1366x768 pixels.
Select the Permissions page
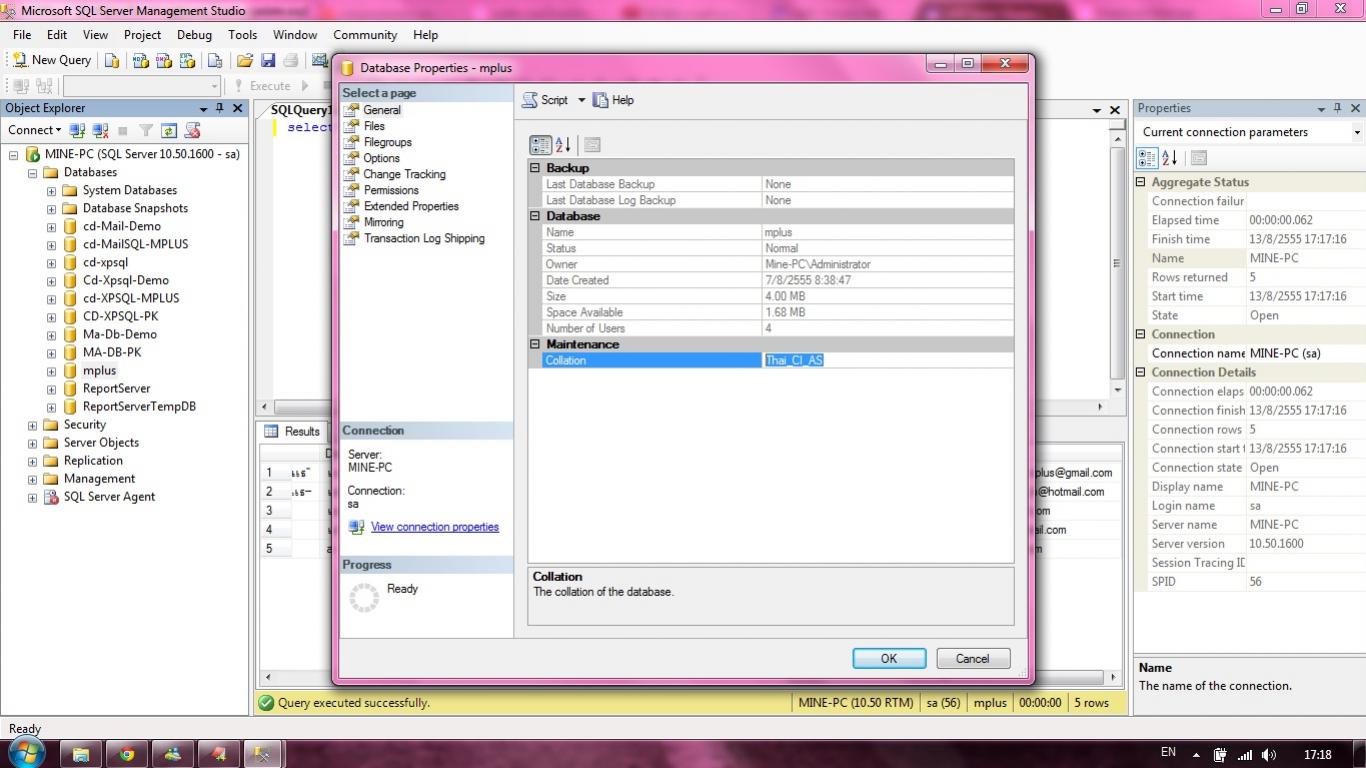point(391,190)
